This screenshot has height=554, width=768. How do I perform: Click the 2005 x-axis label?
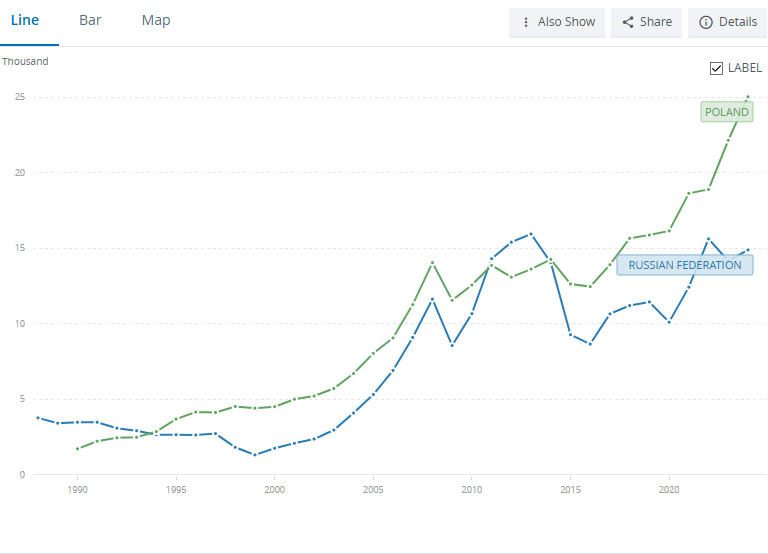point(373,489)
